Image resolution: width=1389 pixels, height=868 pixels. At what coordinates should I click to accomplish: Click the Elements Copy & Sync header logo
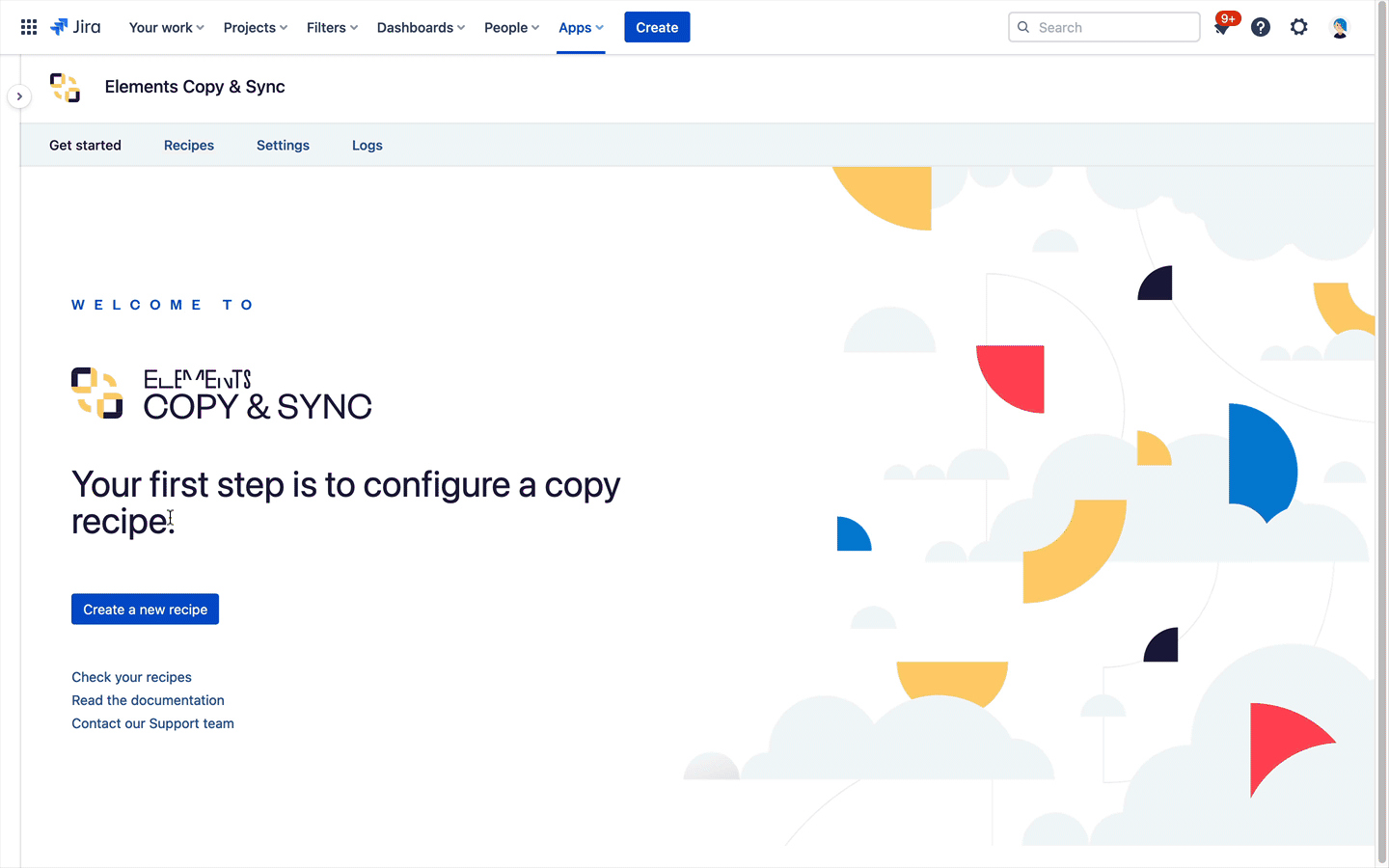65,87
